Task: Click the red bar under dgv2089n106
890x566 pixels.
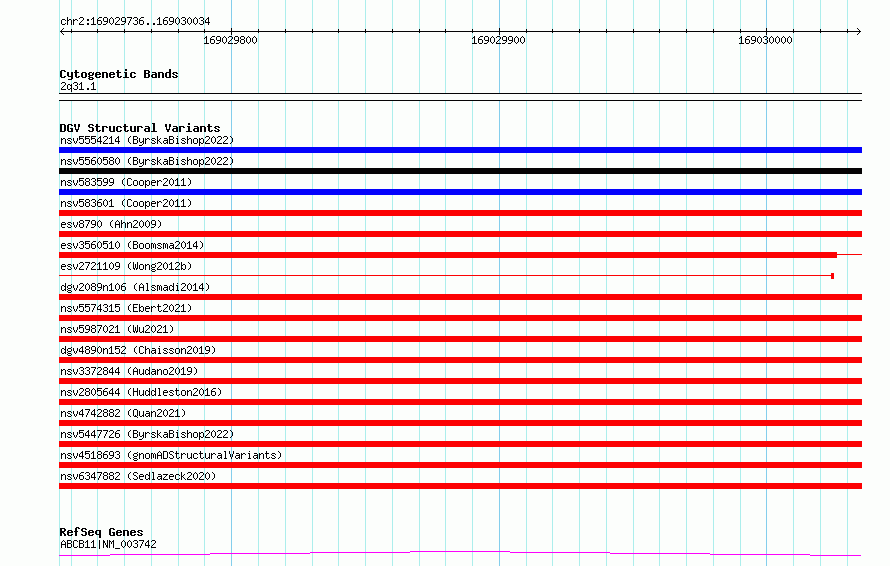Action: tap(460, 297)
